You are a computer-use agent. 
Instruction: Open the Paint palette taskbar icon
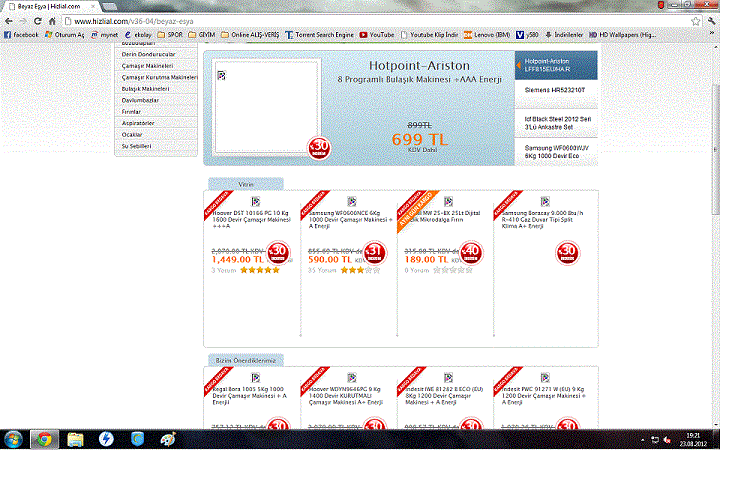click(x=168, y=439)
